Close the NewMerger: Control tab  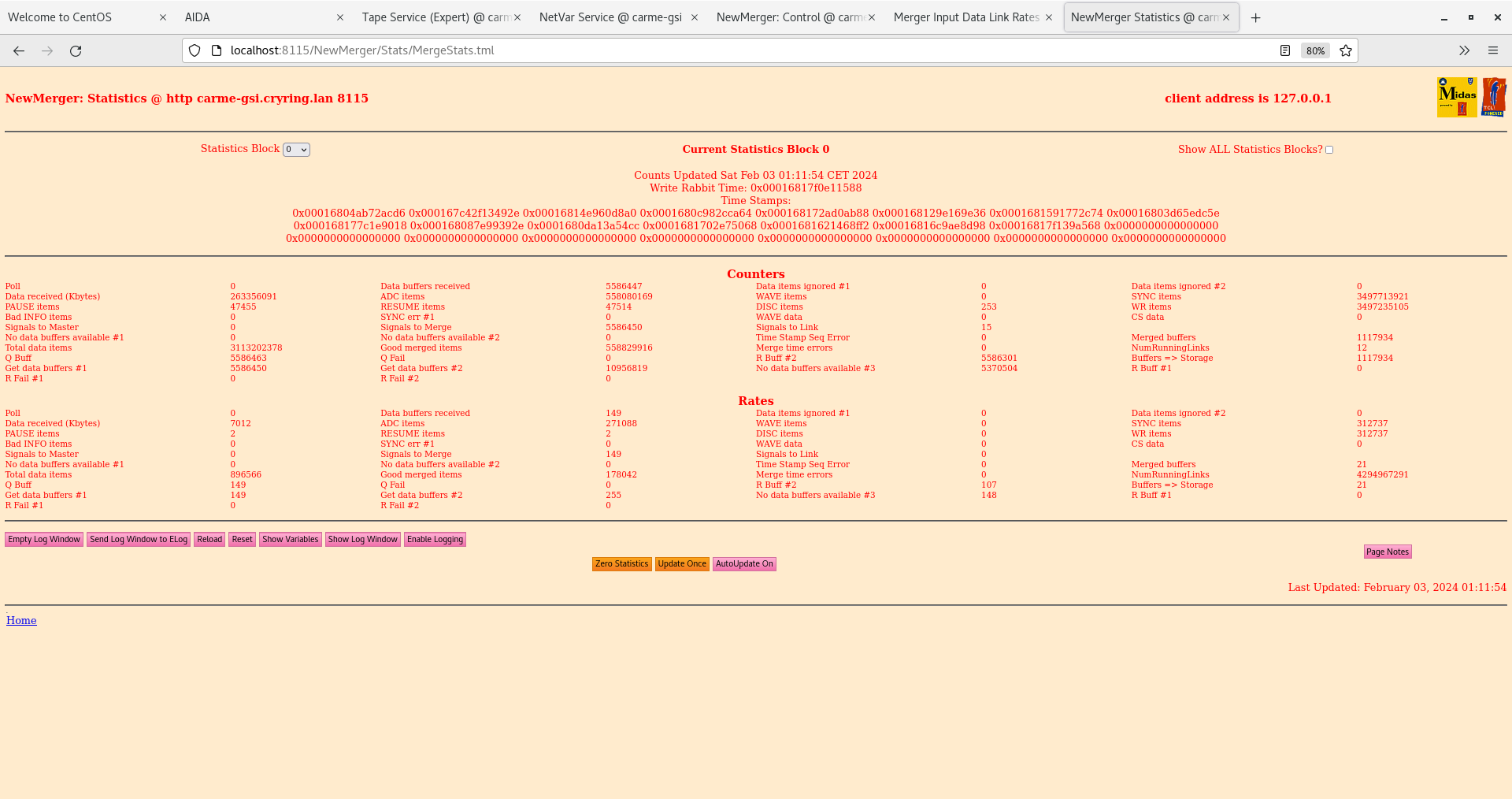click(872, 17)
